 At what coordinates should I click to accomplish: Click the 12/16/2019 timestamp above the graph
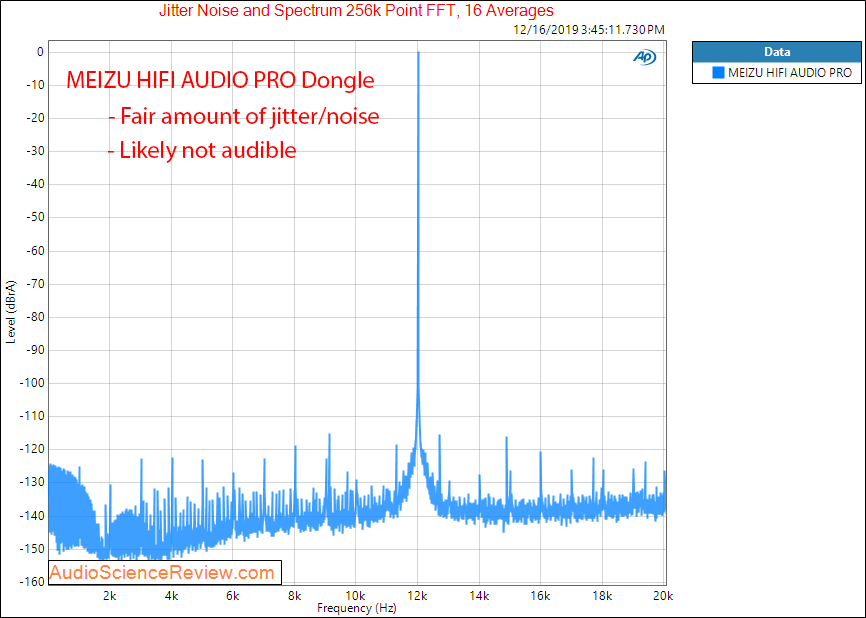tap(589, 30)
